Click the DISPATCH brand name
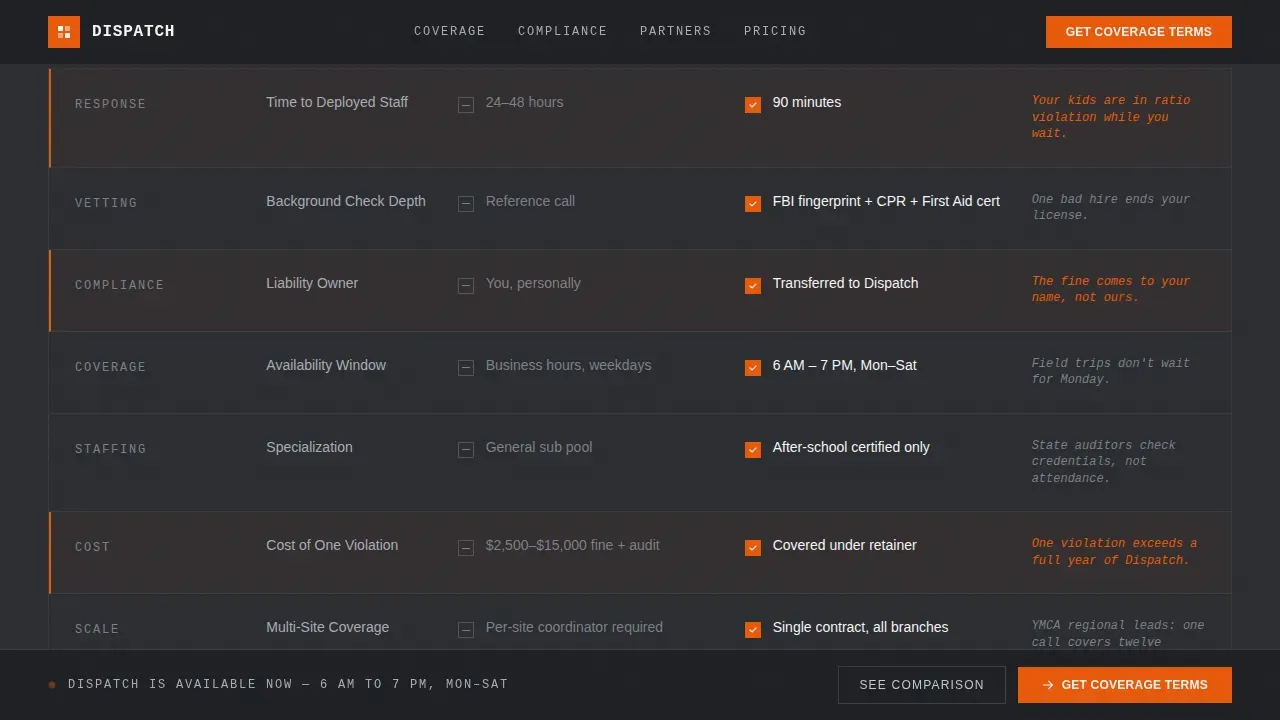This screenshot has width=1280, height=720. (x=133, y=32)
